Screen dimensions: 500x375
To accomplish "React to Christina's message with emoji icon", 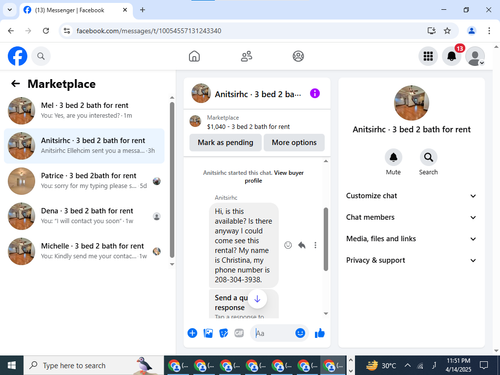I will point(288,245).
